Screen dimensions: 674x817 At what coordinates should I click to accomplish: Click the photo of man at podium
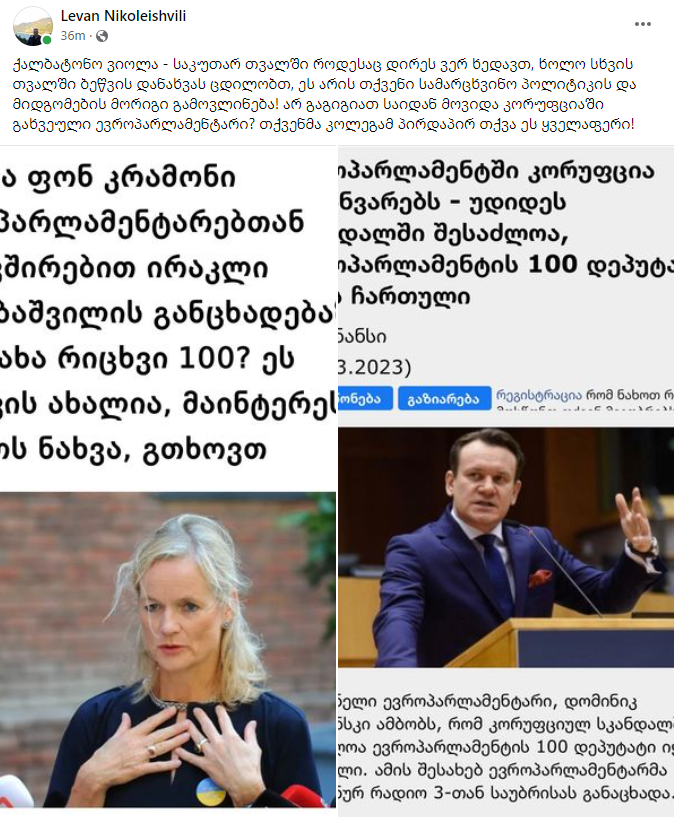click(506, 548)
